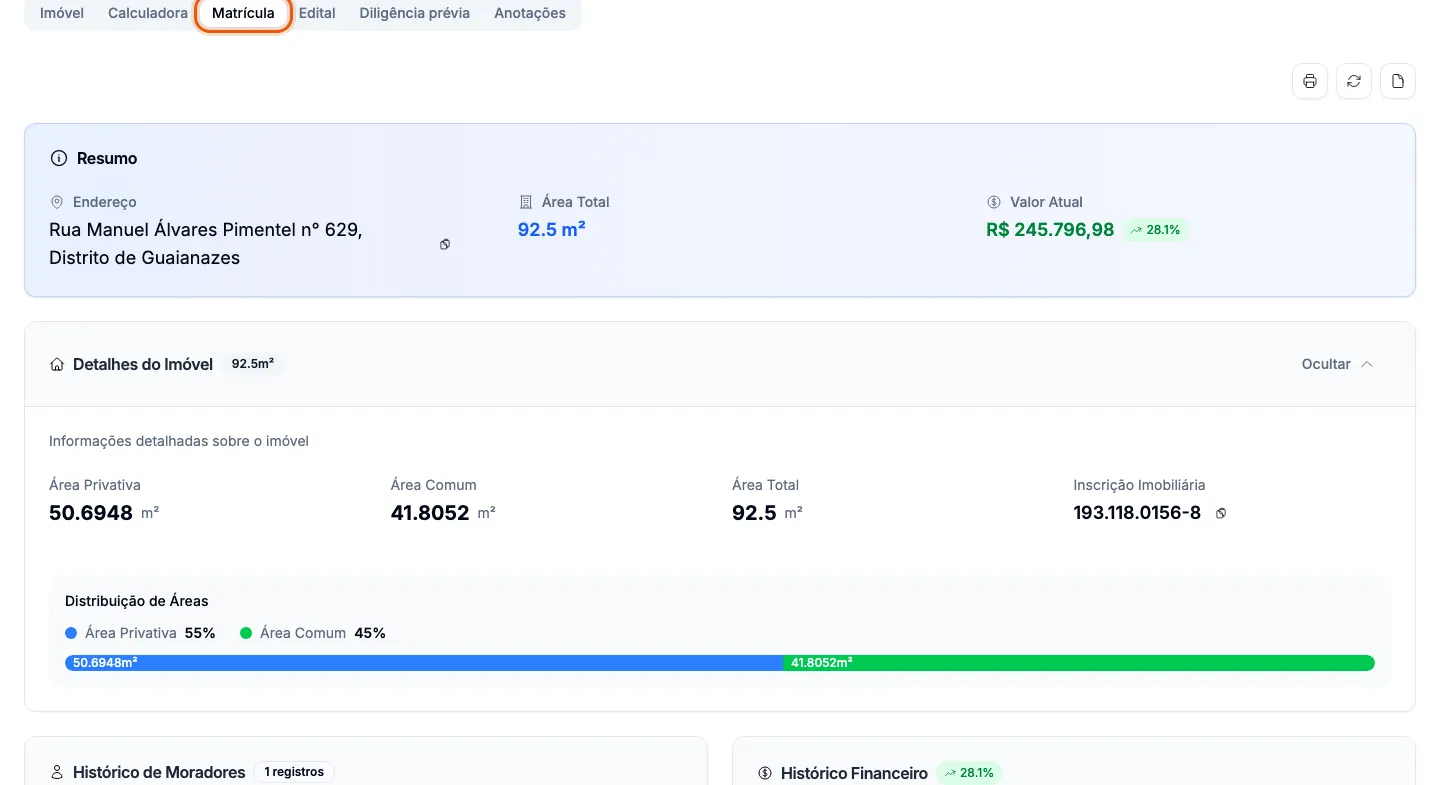Click the 1 registros badge
Viewport: 1440px width, 785px height.
tap(294, 772)
